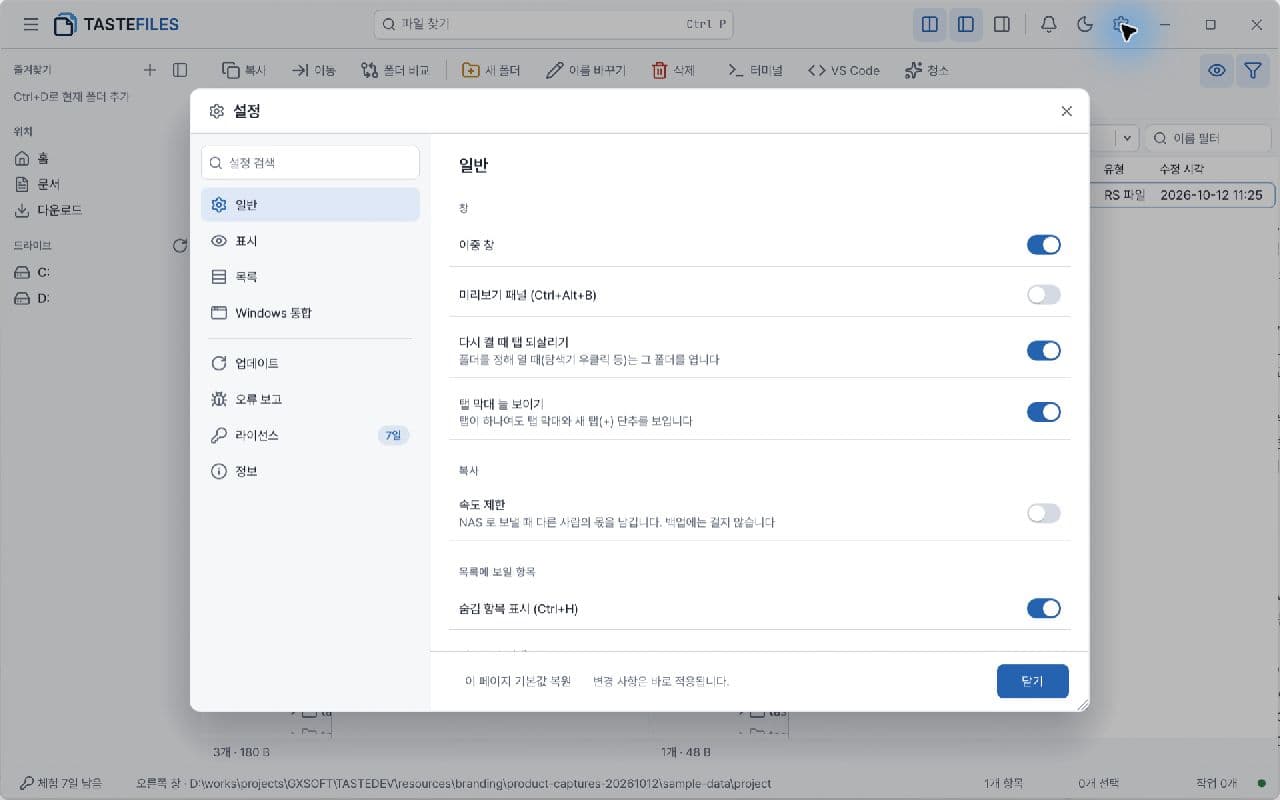Click the 이동 (move) toolbar button
This screenshot has width=1280, height=800.
point(314,70)
